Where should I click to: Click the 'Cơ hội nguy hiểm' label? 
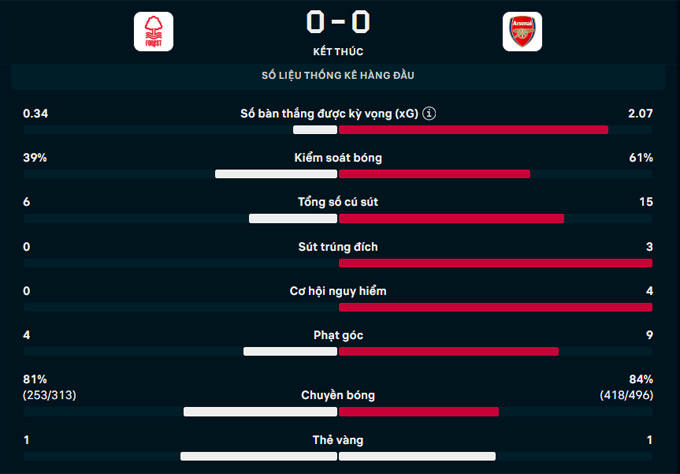338,291
